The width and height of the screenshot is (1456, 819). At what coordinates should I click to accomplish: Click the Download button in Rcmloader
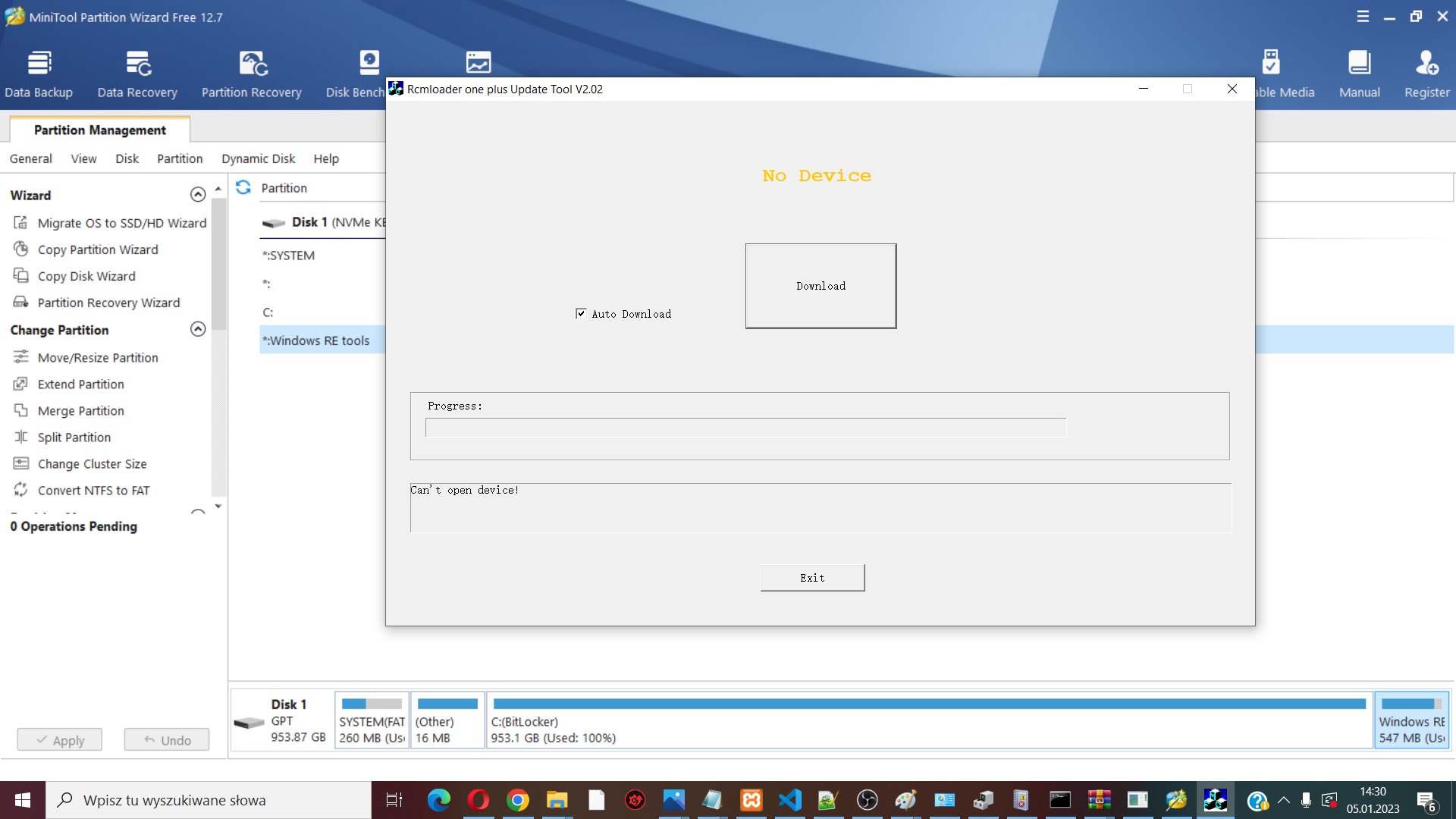[x=821, y=286]
